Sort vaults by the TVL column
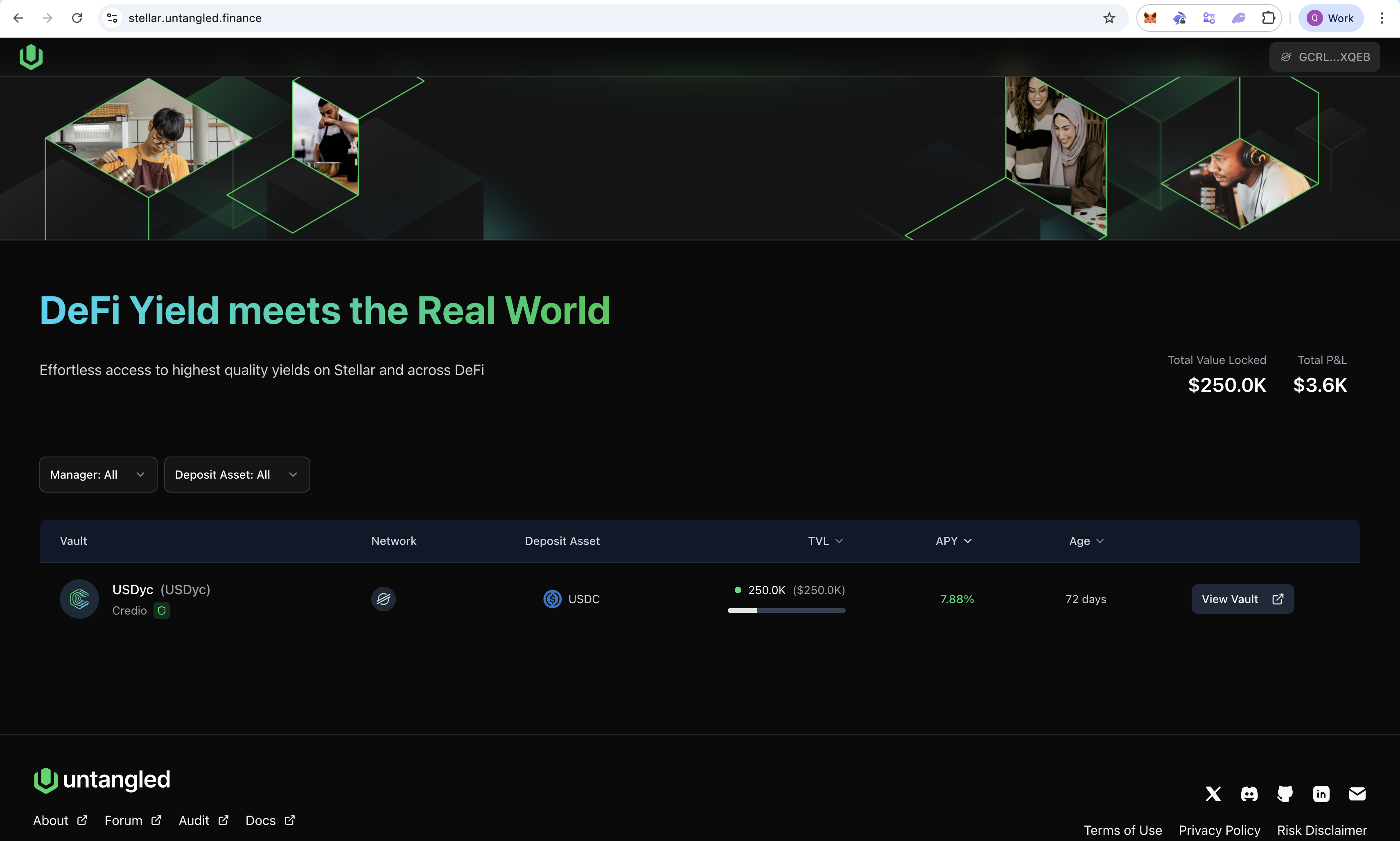 tap(826, 540)
